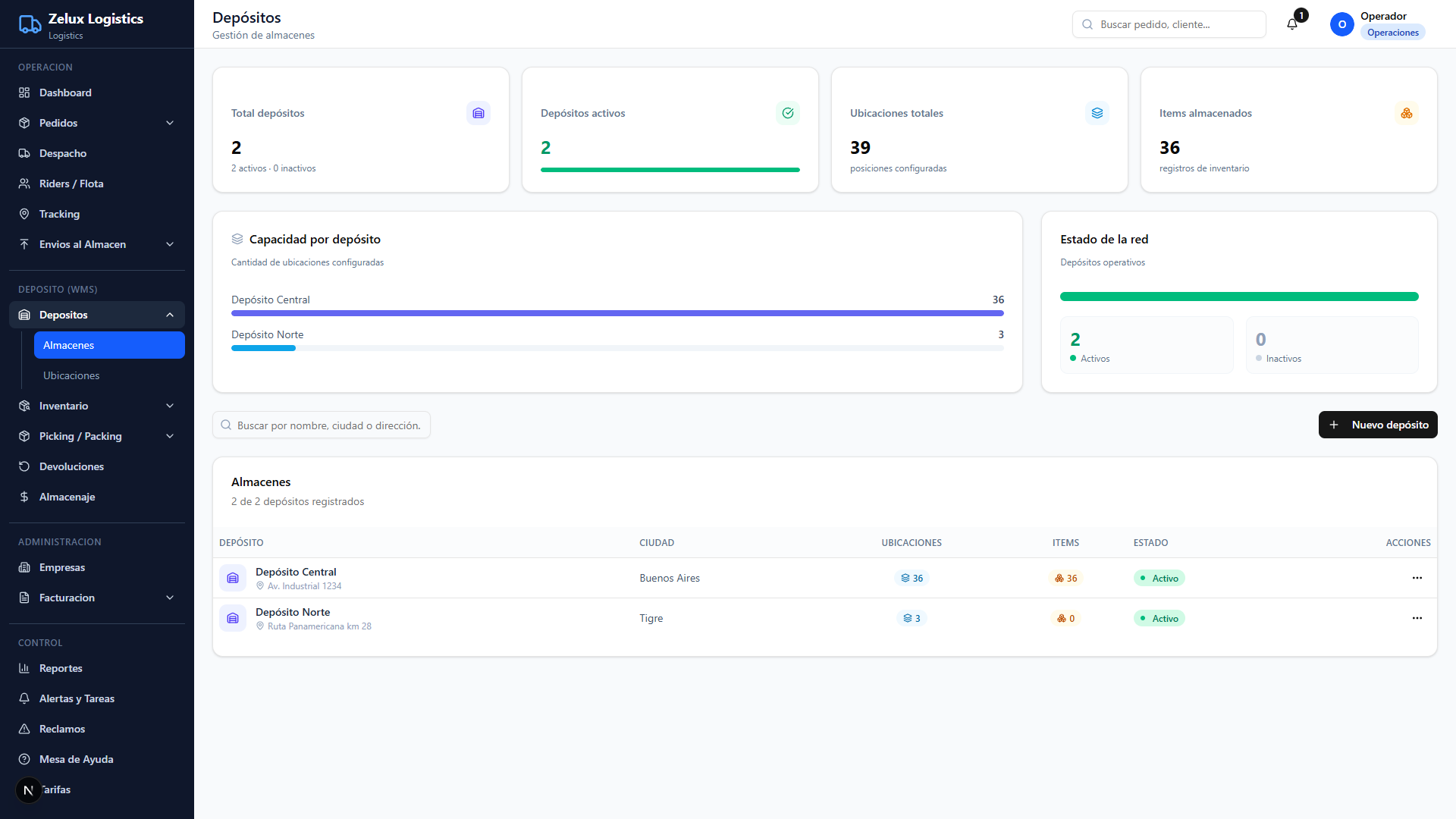Viewport: 1456px width, 819px height.
Task: Open the Devoluciones page link
Action: pyautogui.click(x=97, y=466)
